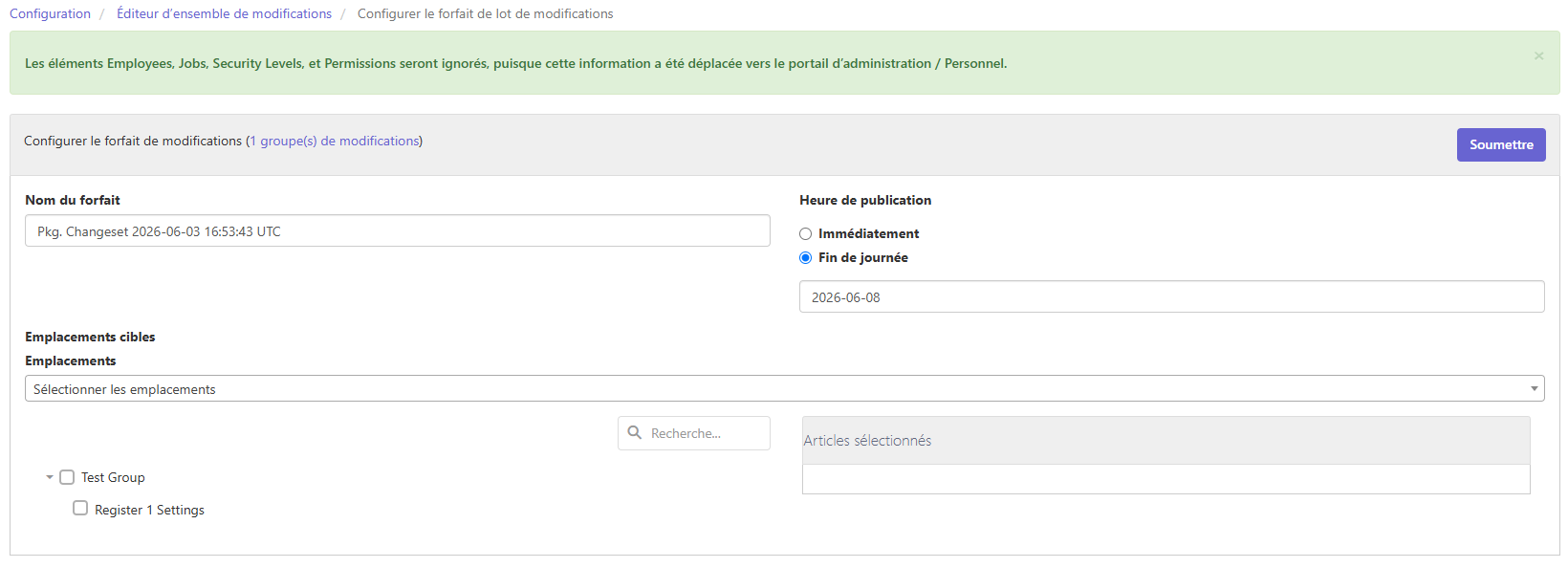Submit with the Soumettre button
The image size is (1568, 568).
click(1501, 144)
